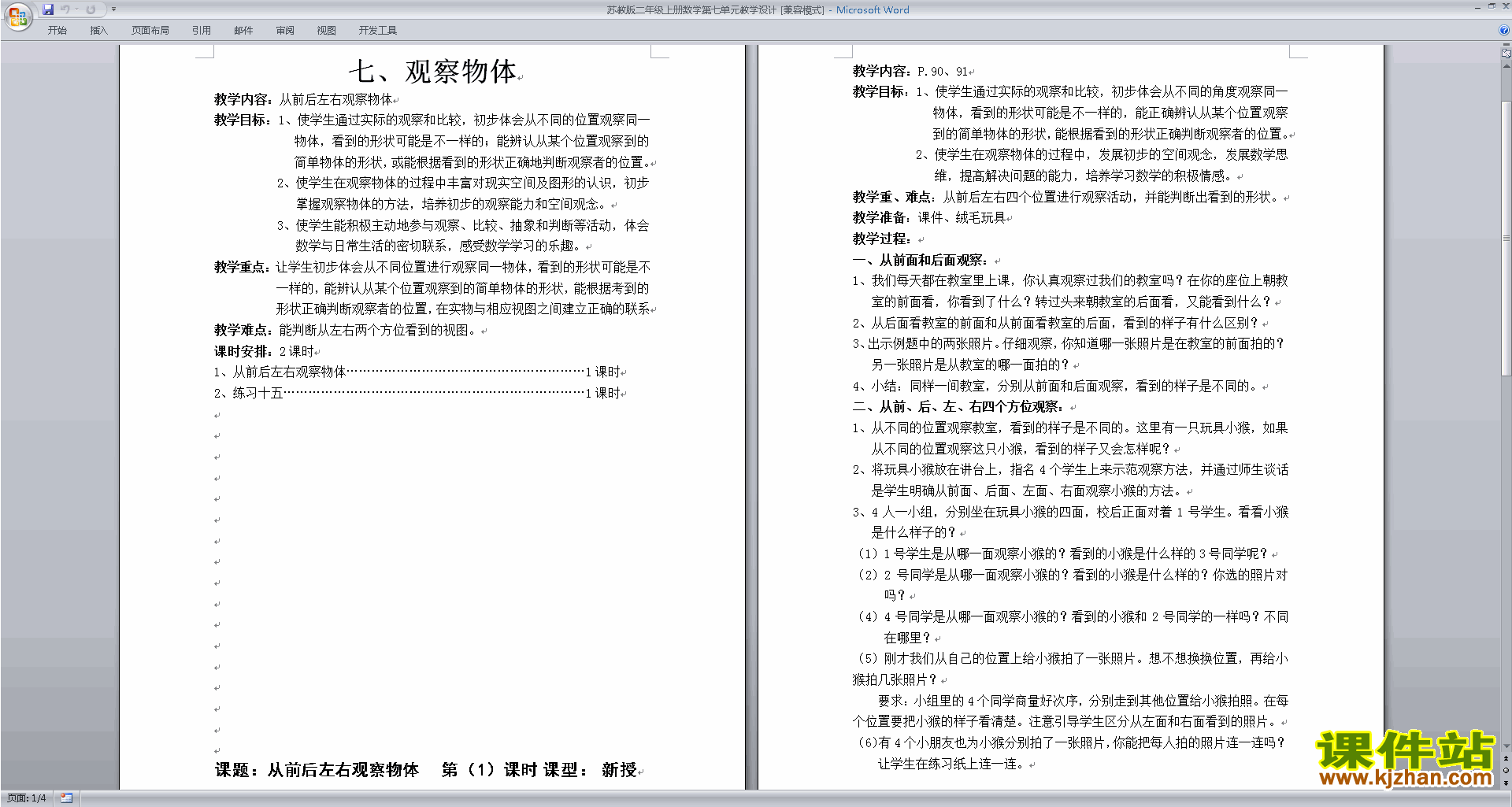Toggle the ruler icon above the scrollbar
Screen dimensions: 1512x807
(1506, 54)
